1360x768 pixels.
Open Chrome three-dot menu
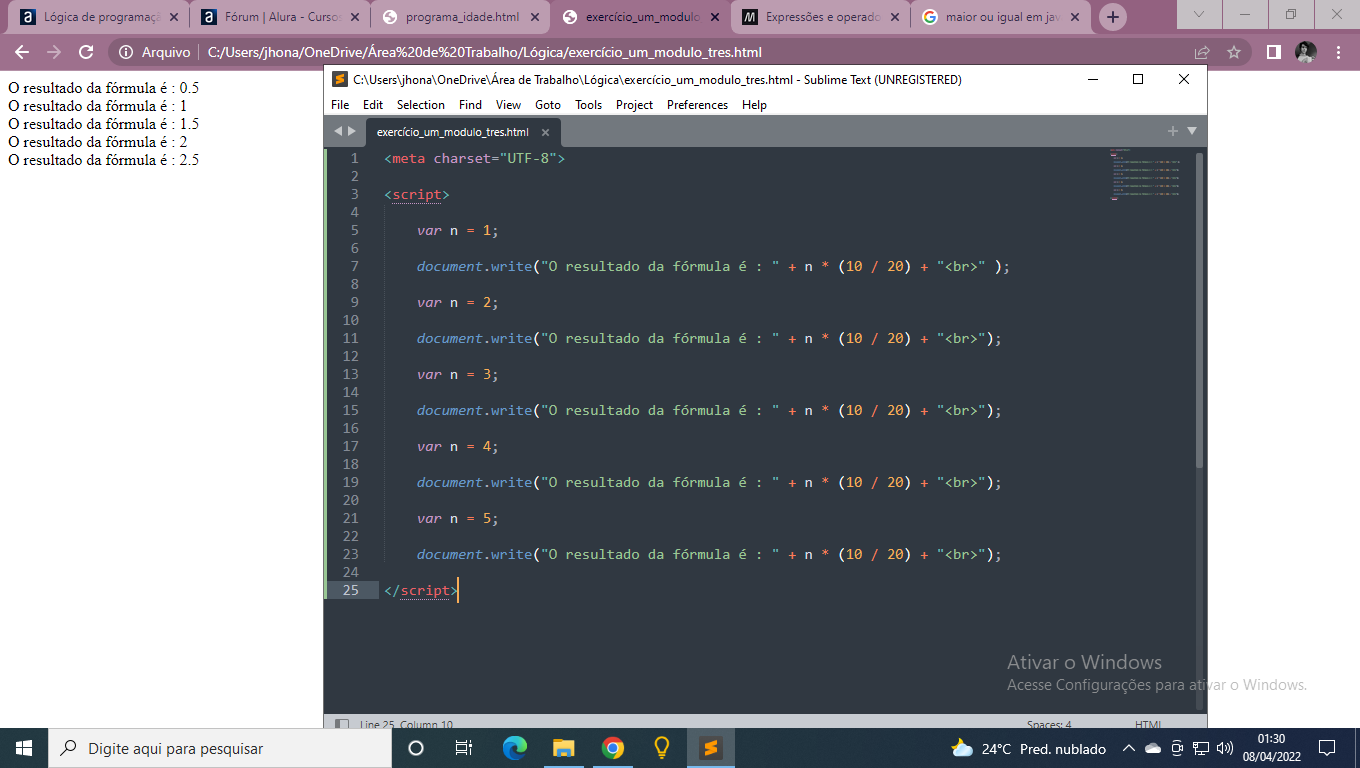tap(1339, 52)
